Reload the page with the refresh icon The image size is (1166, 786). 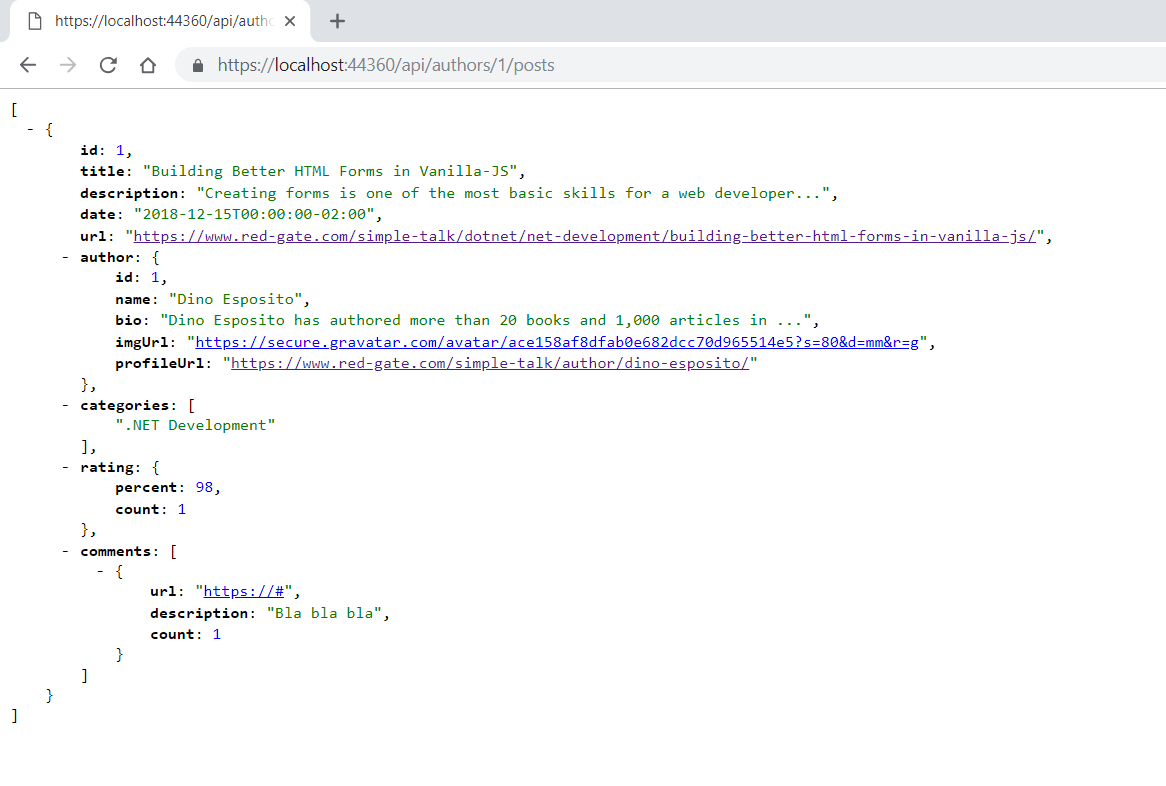[x=108, y=65]
